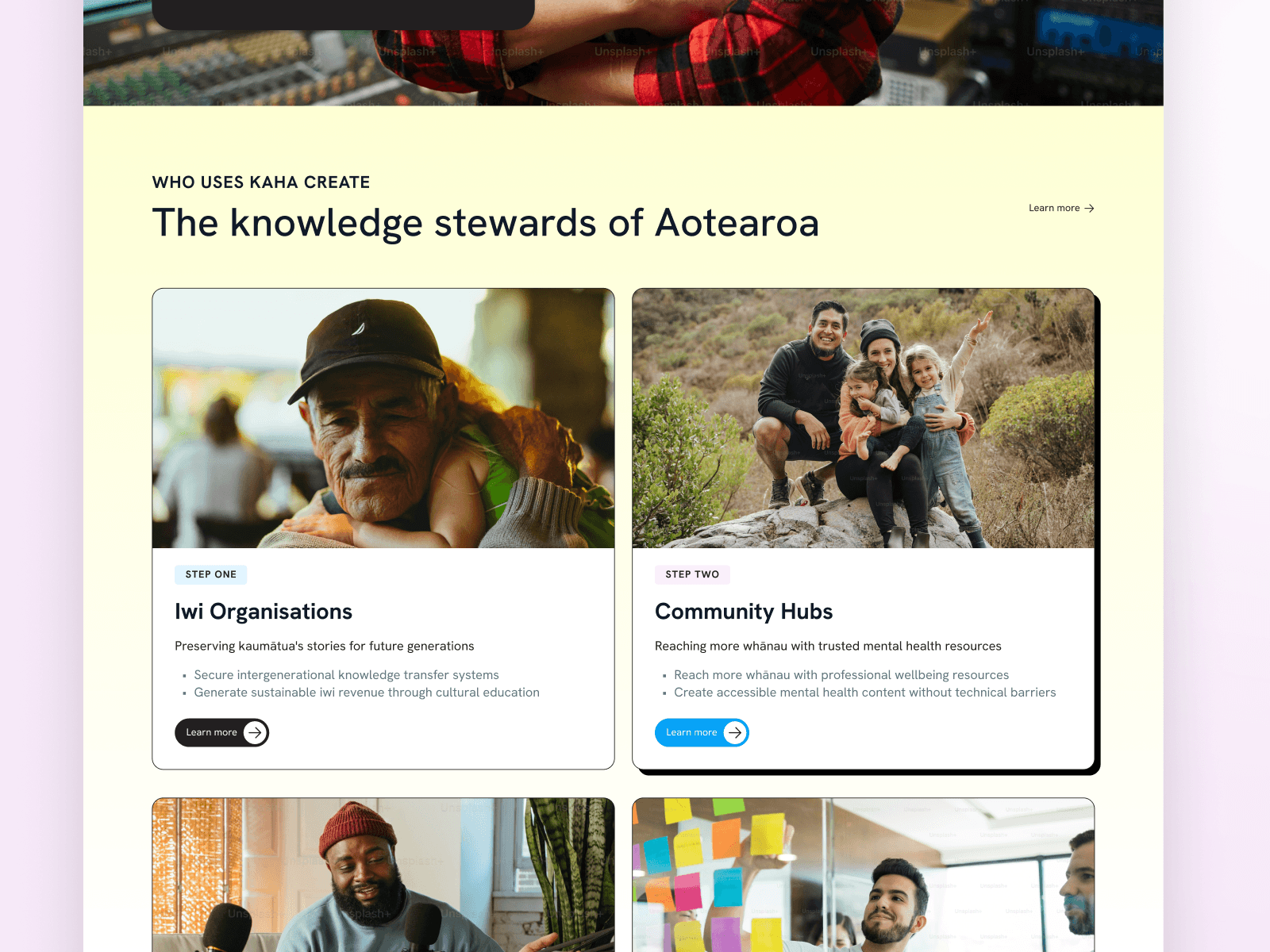Click the WHO USES KAHA CREATE label

click(261, 182)
